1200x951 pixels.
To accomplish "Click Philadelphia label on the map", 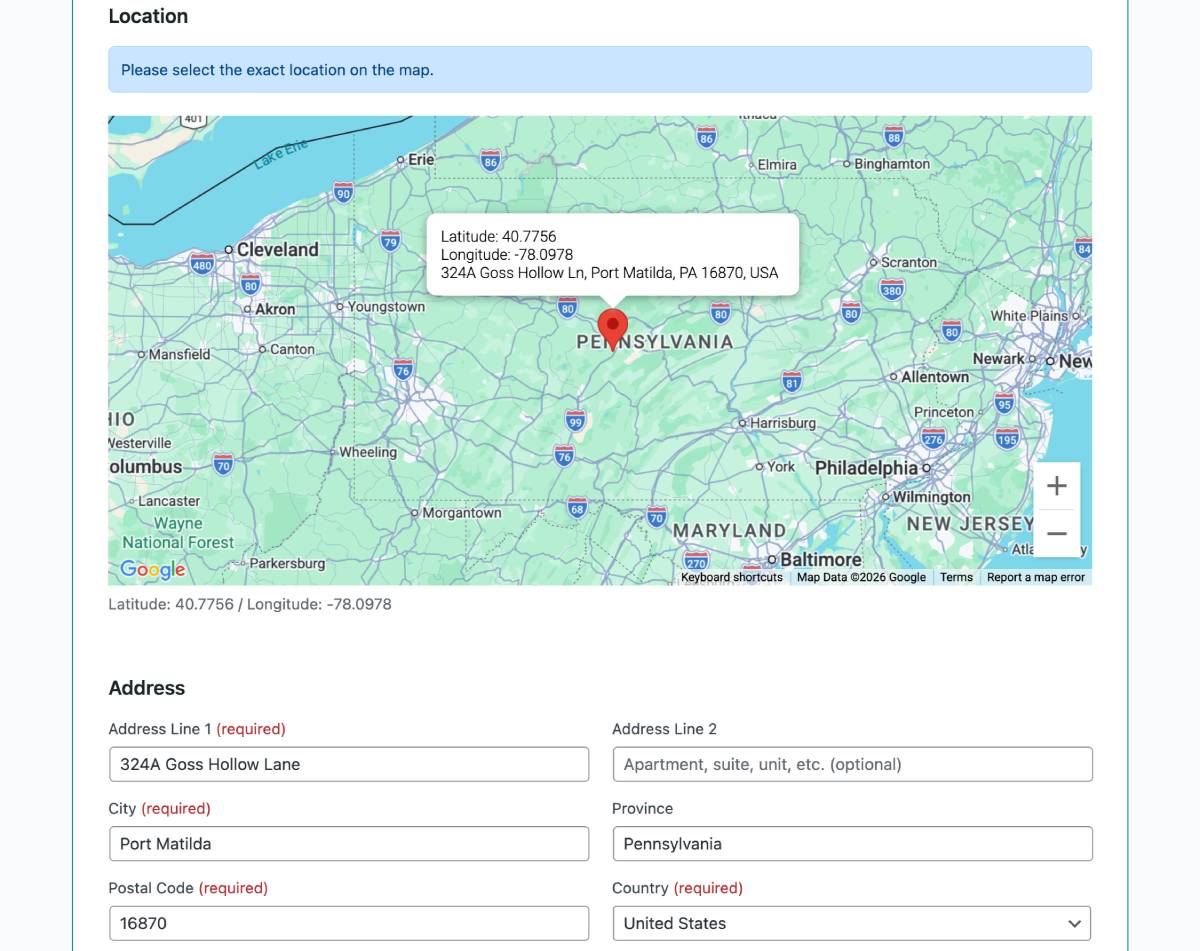I will click(x=866, y=467).
